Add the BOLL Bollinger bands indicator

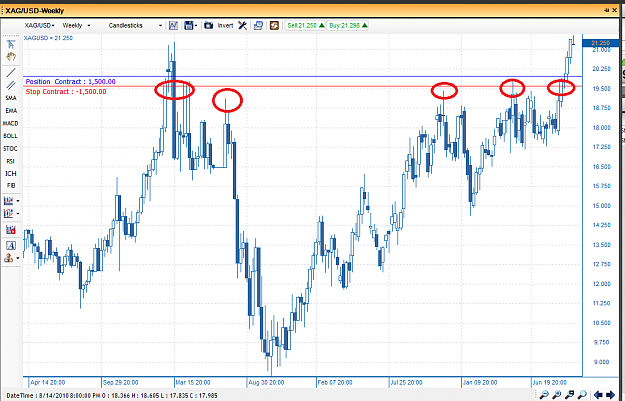(x=11, y=136)
